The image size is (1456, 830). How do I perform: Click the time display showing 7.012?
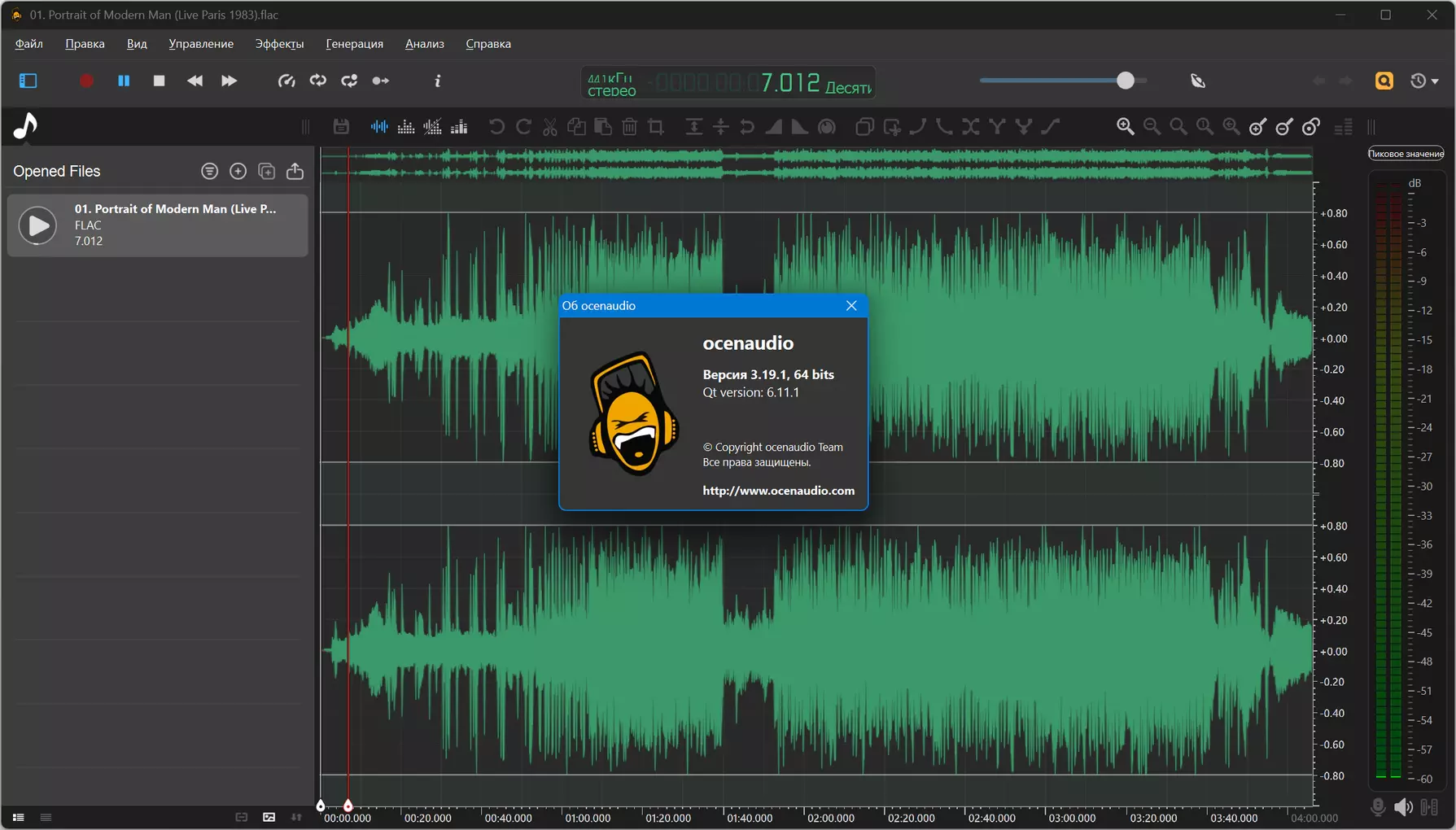pos(789,83)
